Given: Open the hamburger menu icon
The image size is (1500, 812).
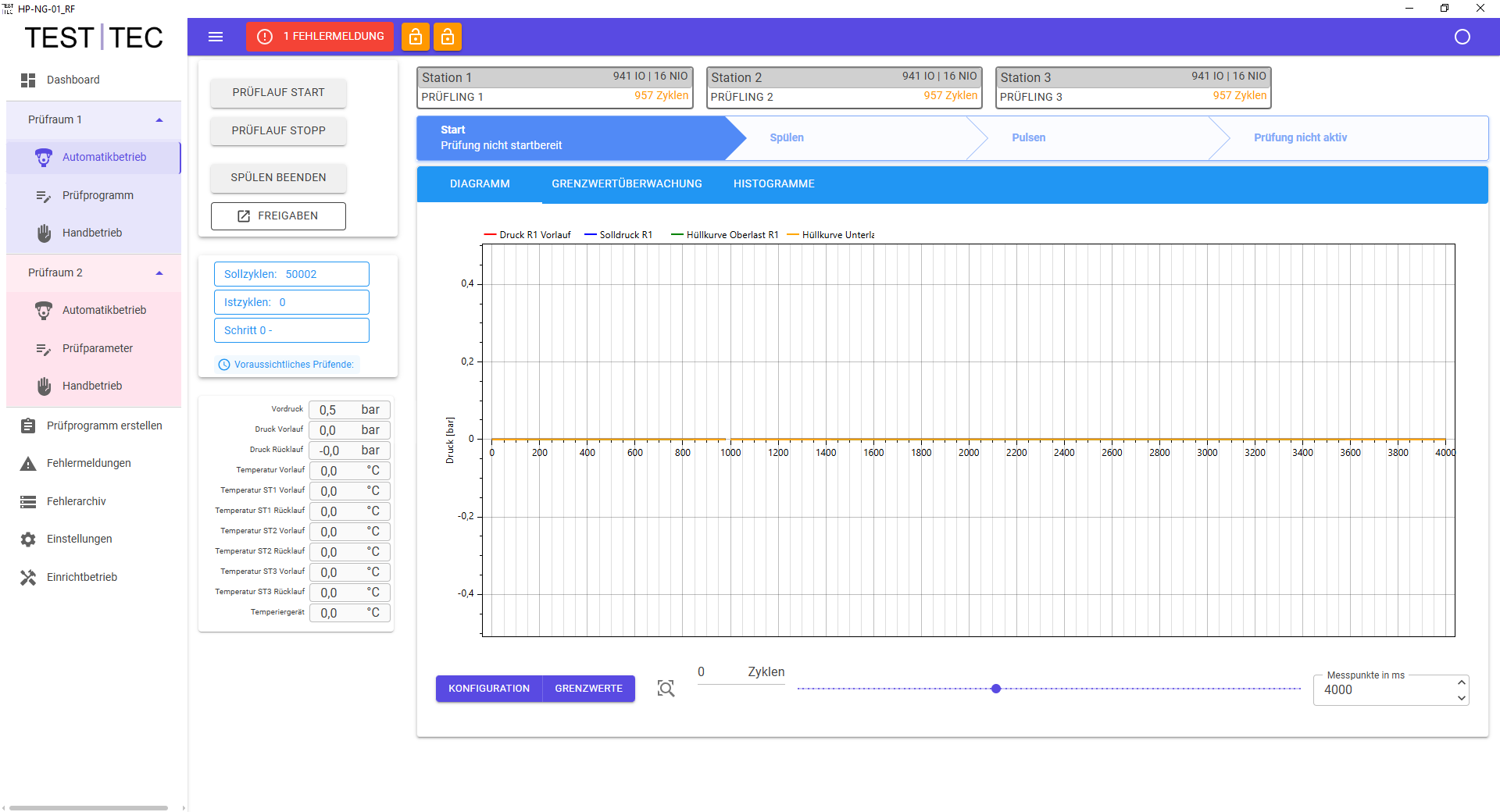Looking at the screenshot, I should pos(216,37).
